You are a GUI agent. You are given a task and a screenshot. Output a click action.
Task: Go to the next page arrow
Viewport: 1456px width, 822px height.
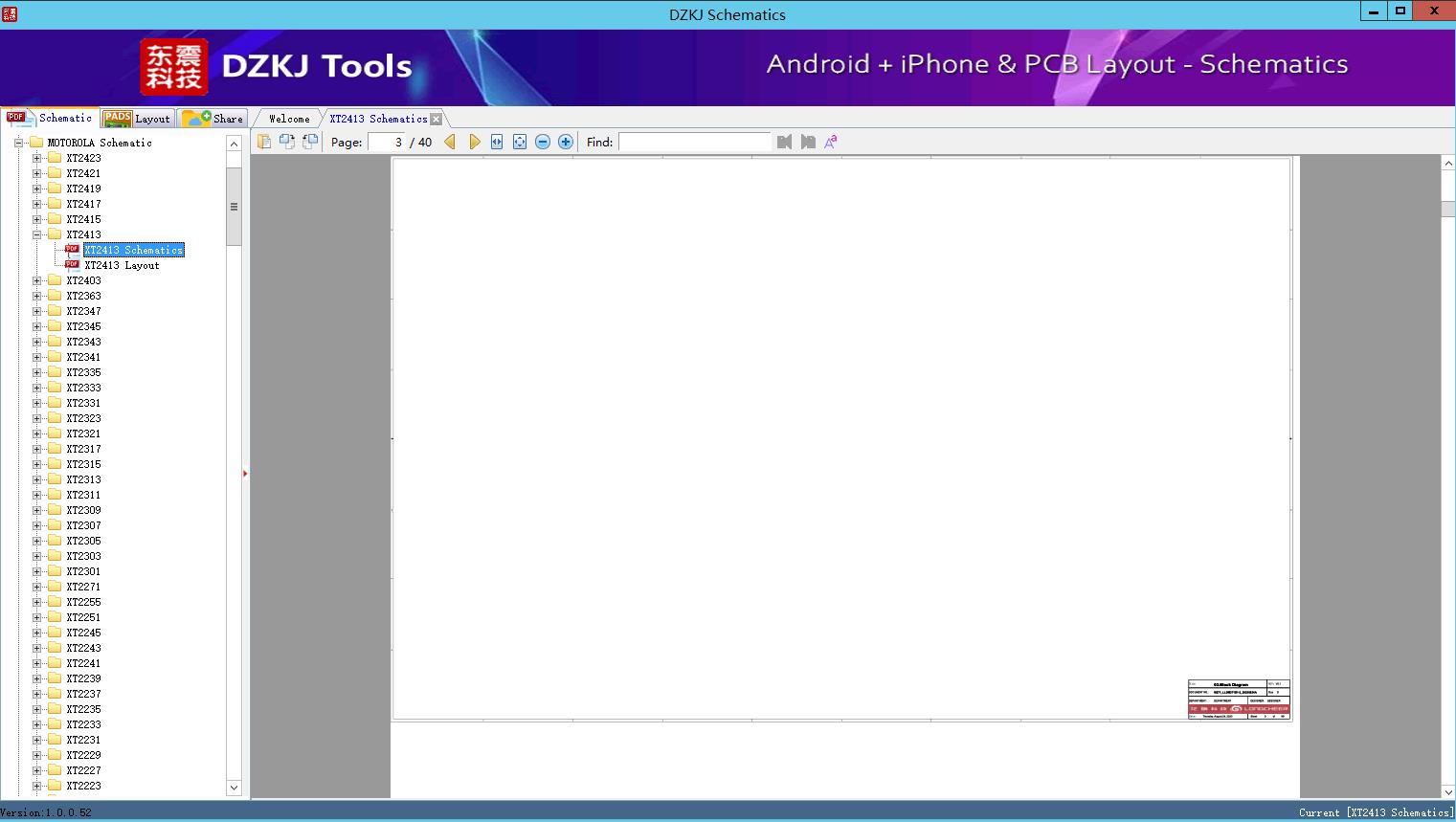[474, 142]
